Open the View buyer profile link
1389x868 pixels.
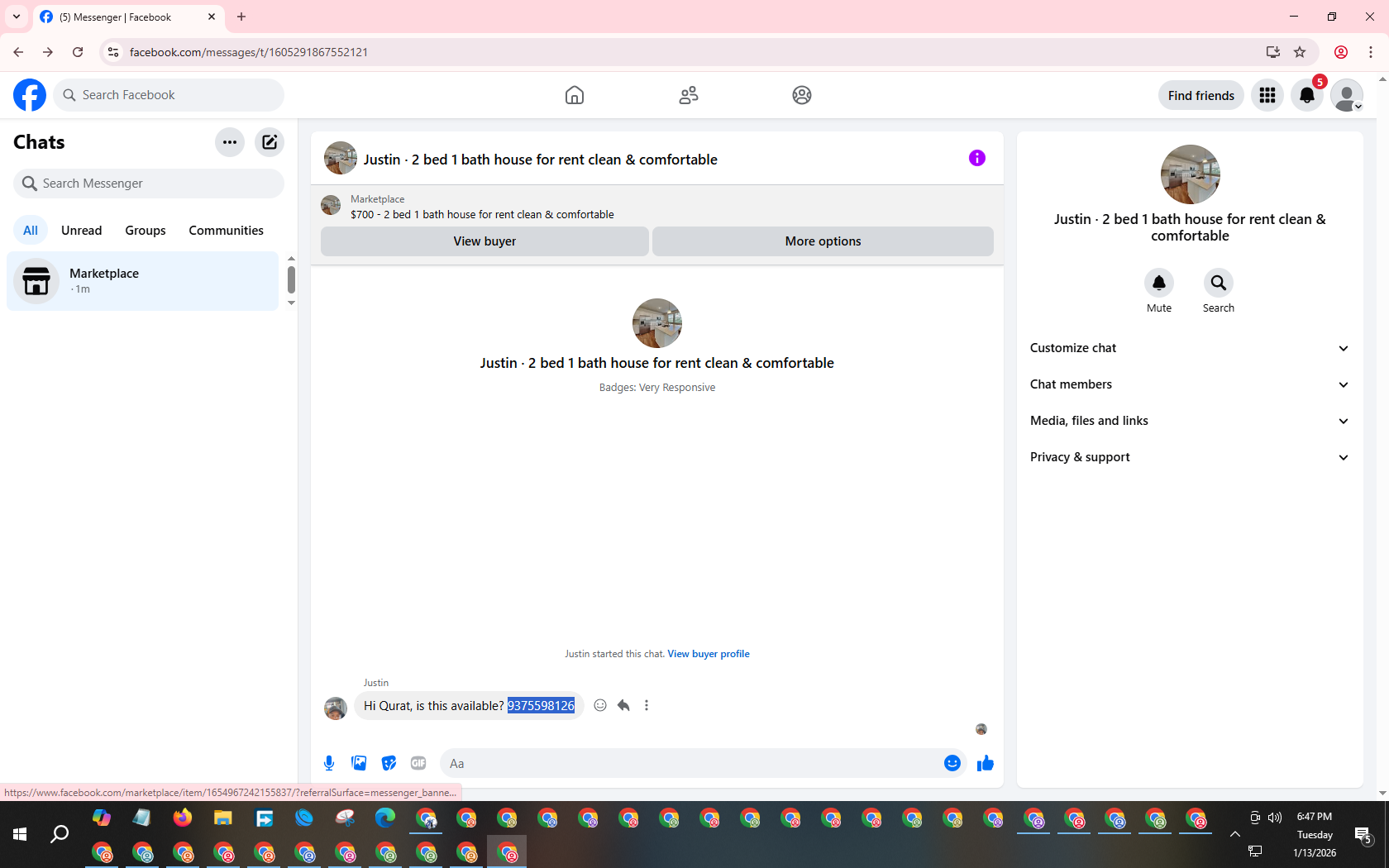[x=709, y=654]
